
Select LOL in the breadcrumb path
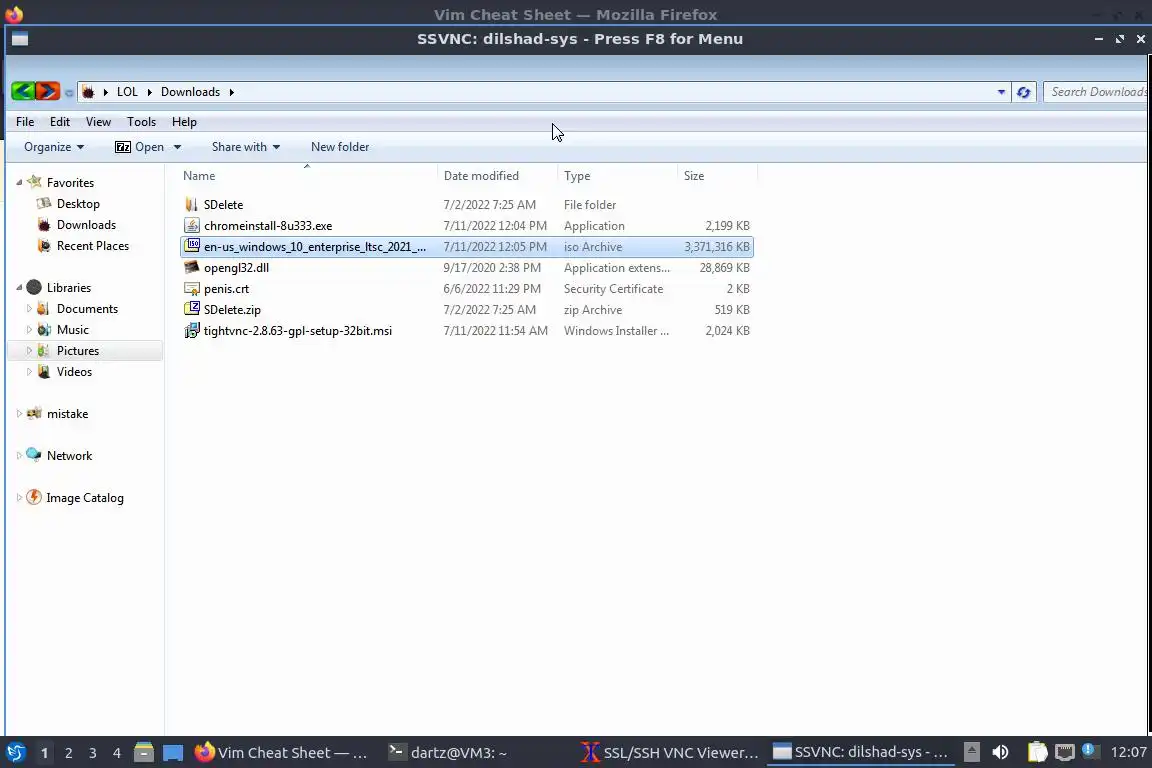[127, 92]
